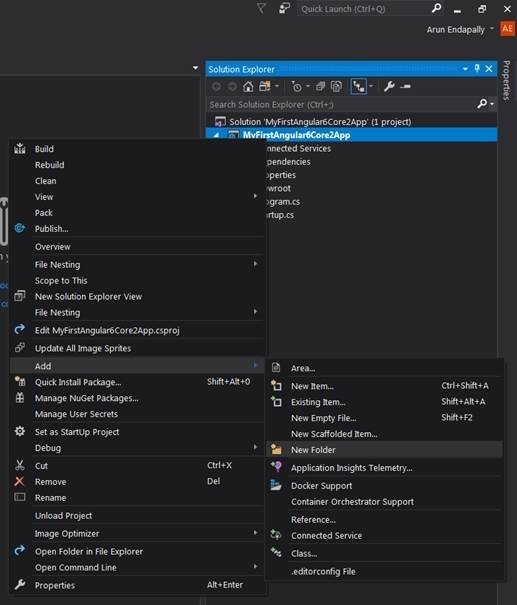The width and height of the screenshot is (517, 605).
Task: Click the Application Insights lightbulb icon
Action: (x=276, y=467)
